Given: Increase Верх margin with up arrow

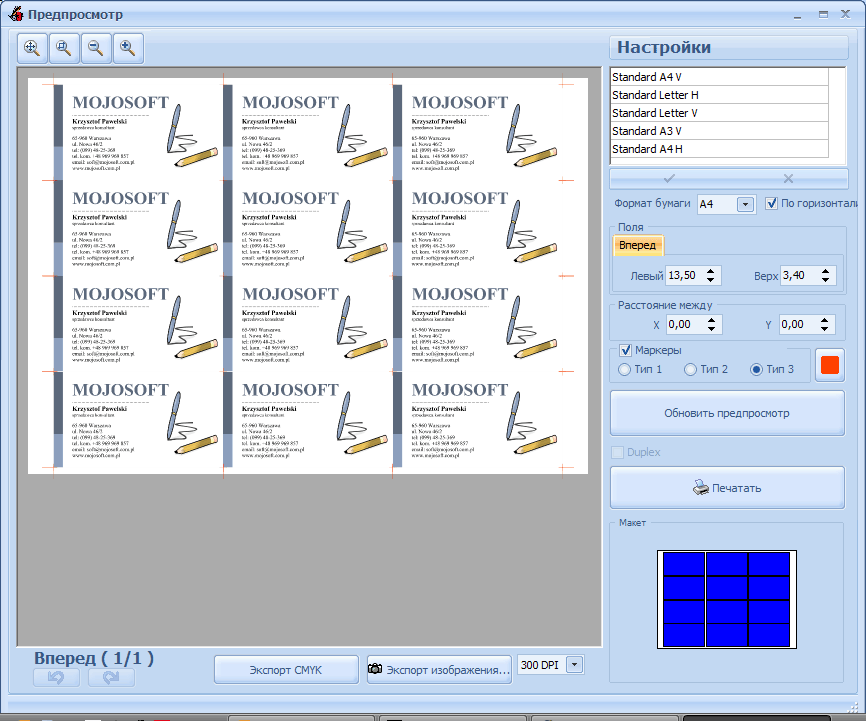Looking at the screenshot, I should (825, 271).
